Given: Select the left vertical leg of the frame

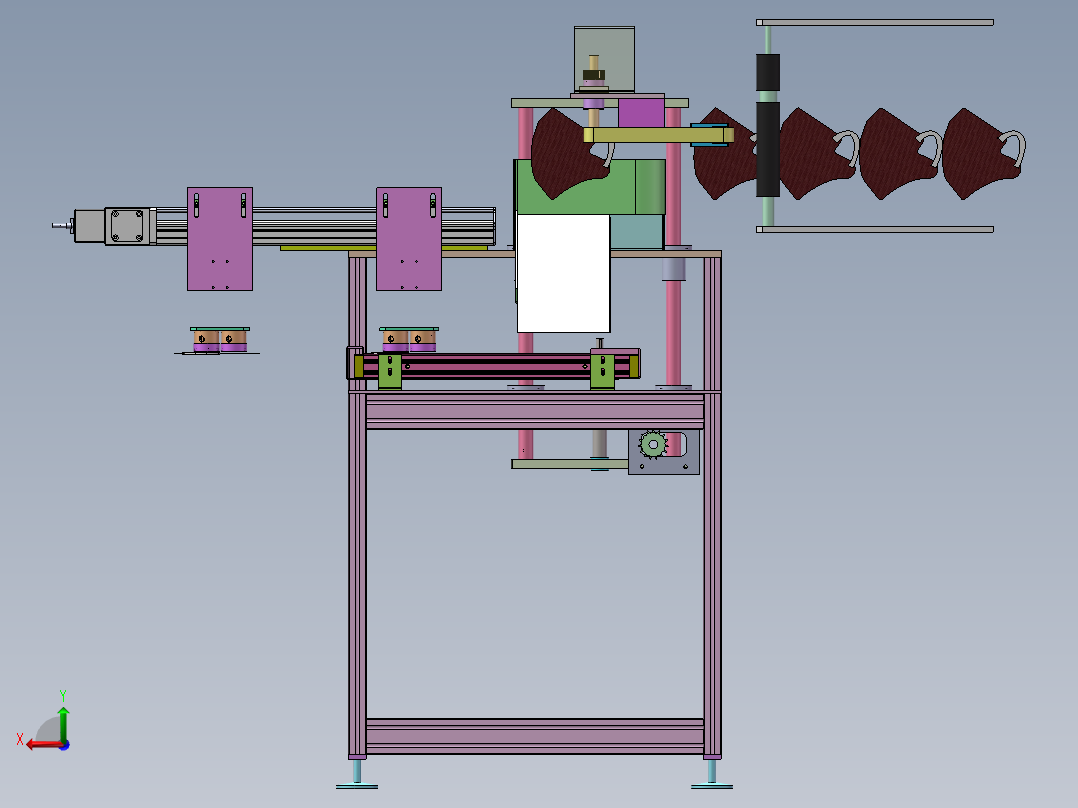Looking at the screenshot, I should tap(358, 507).
